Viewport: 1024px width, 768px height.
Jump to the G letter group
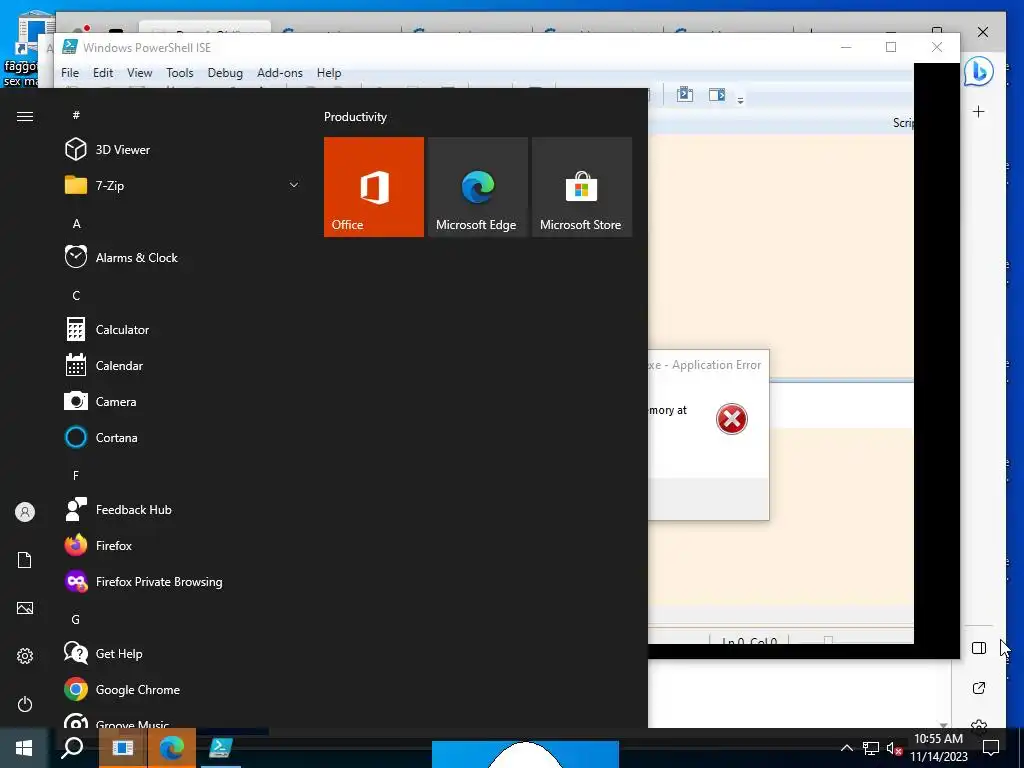tap(76, 619)
